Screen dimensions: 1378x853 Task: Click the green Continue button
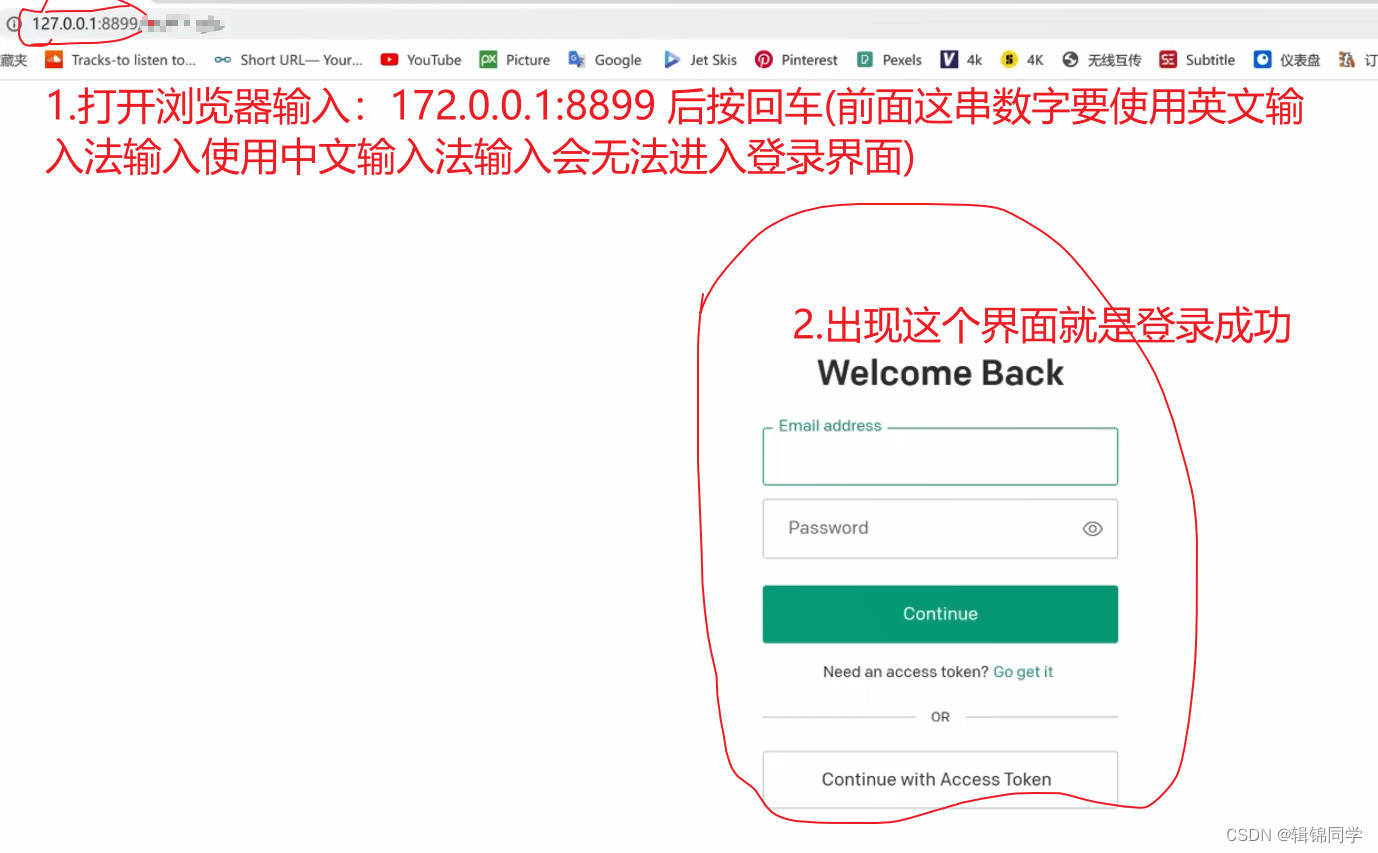coord(940,614)
